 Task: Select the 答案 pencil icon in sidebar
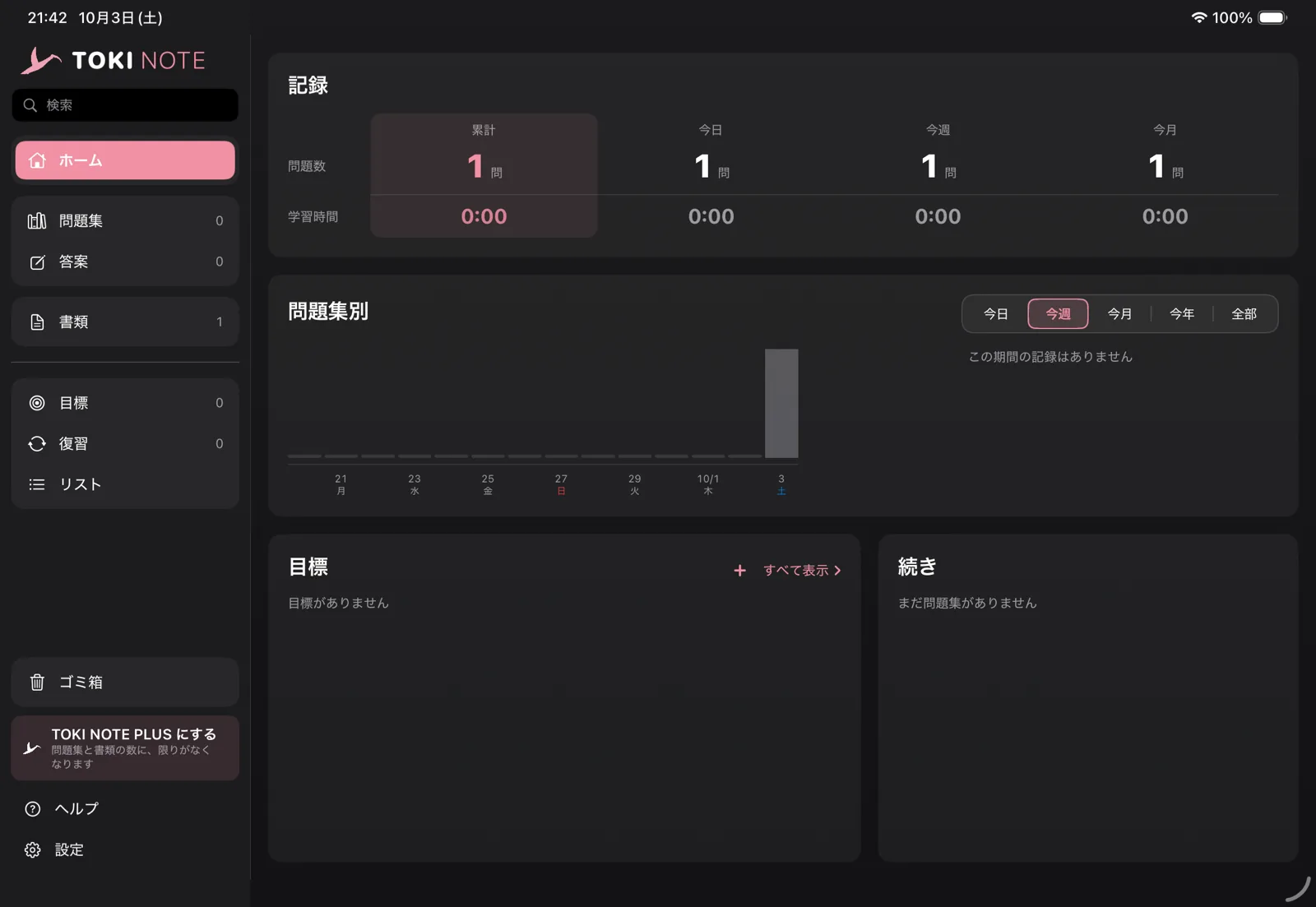pos(37,261)
